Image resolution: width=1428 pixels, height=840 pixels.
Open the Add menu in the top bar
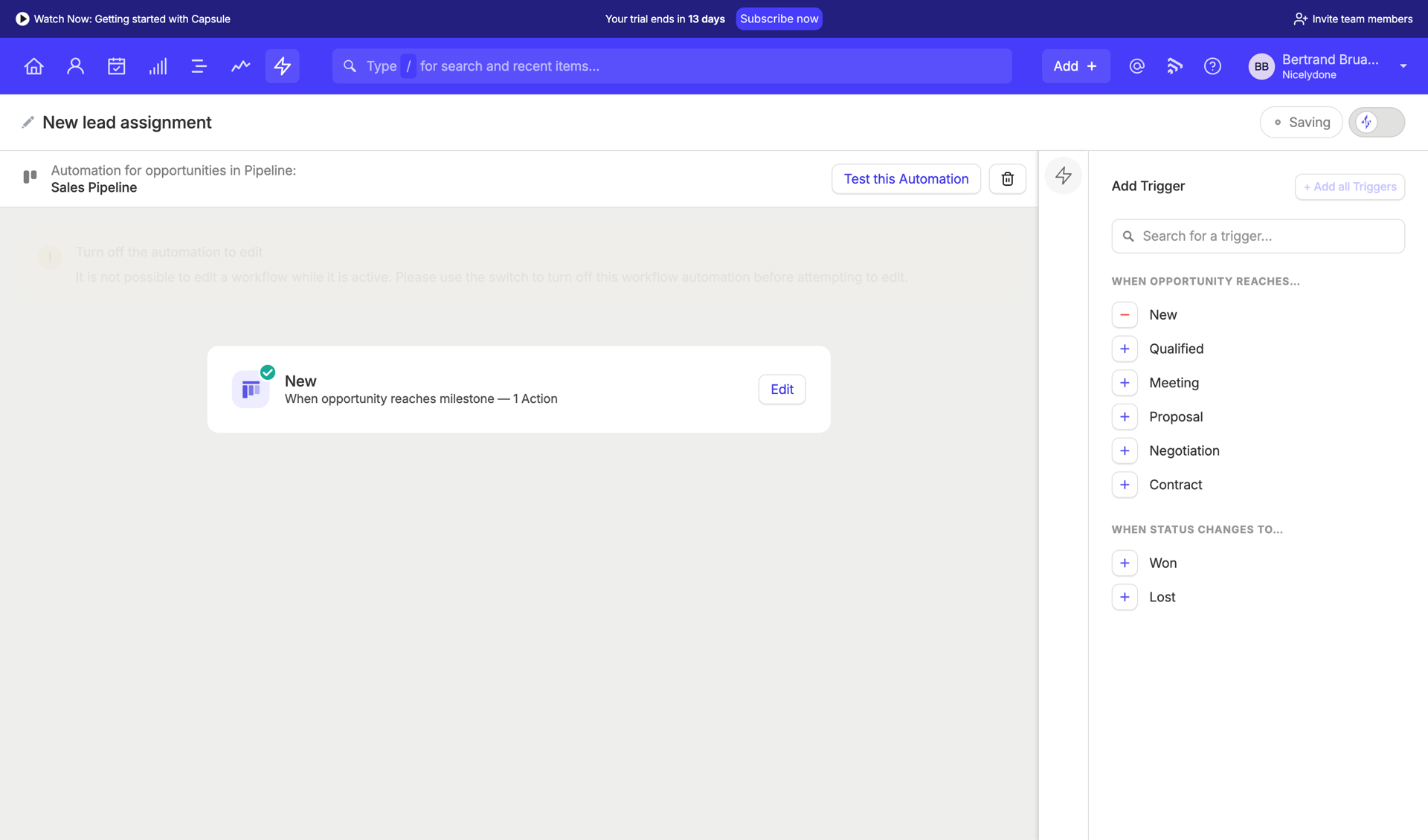pyautogui.click(x=1075, y=65)
